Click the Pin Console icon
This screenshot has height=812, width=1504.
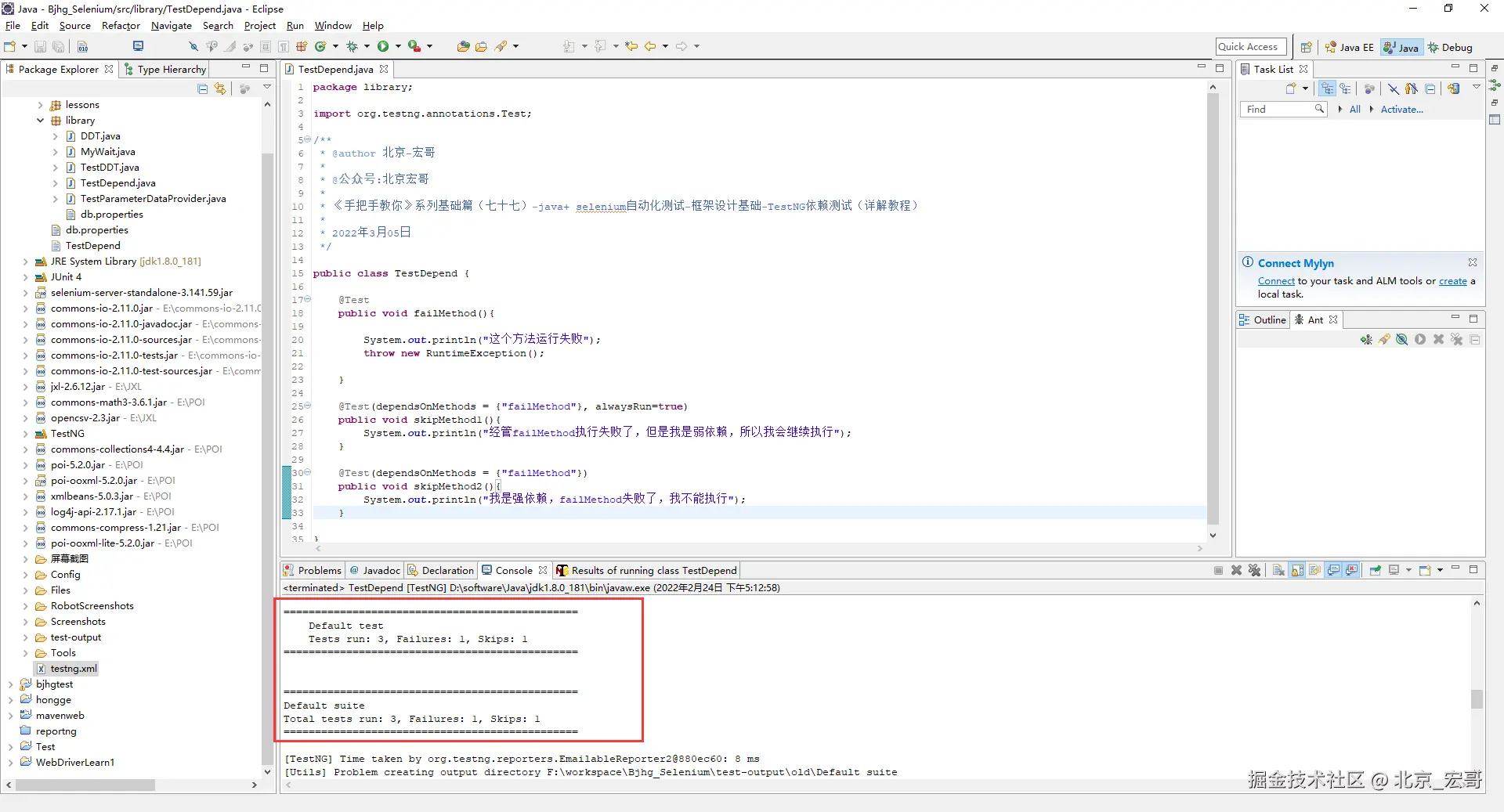point(1375,570)
